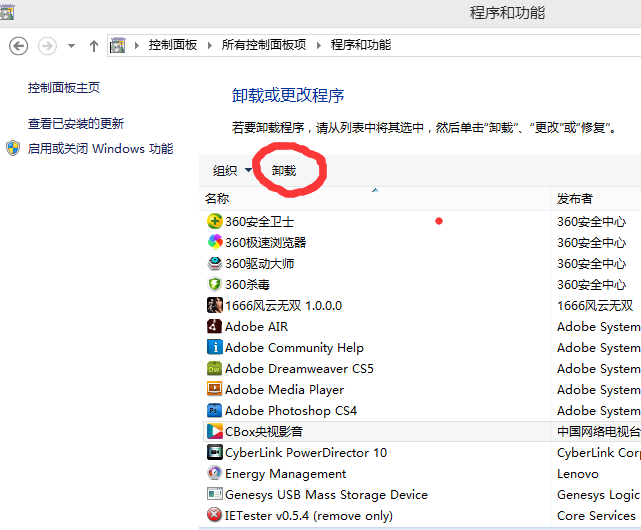Viewport: 641px width, 530px height.
Task: Click publisher CyberLink Corp cell
Action: (598, 453)
